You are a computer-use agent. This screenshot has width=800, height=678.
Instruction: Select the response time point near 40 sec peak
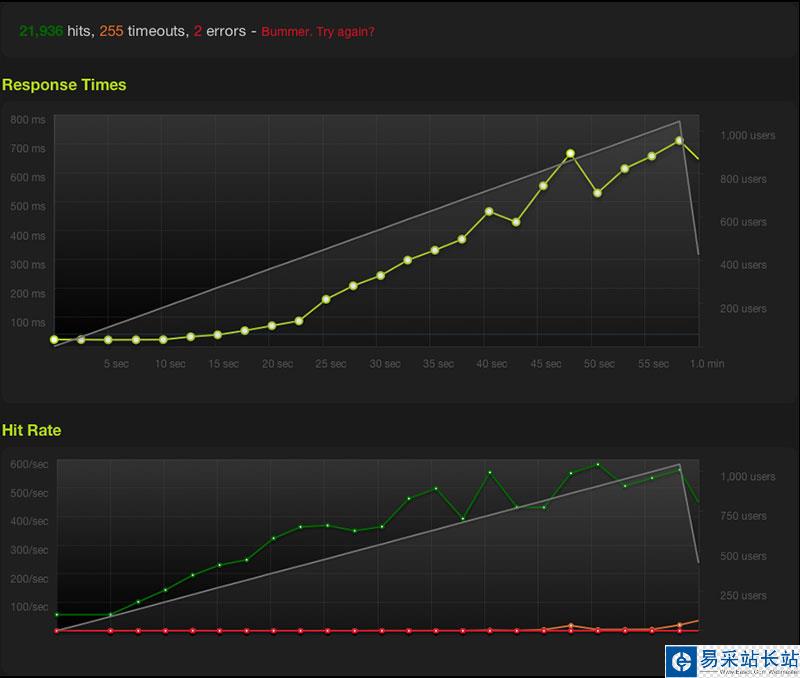(489, 211)
